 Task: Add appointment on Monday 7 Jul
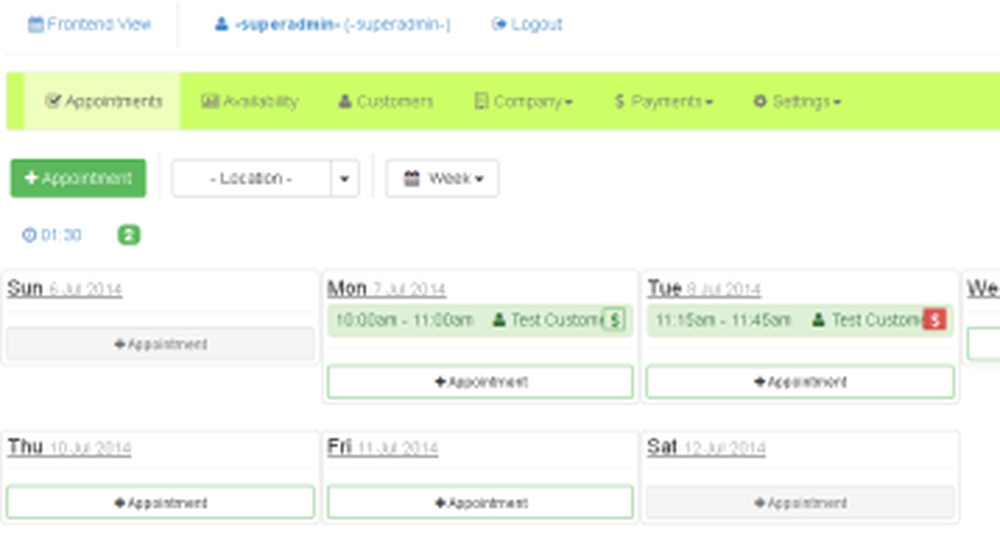[480, 382]
